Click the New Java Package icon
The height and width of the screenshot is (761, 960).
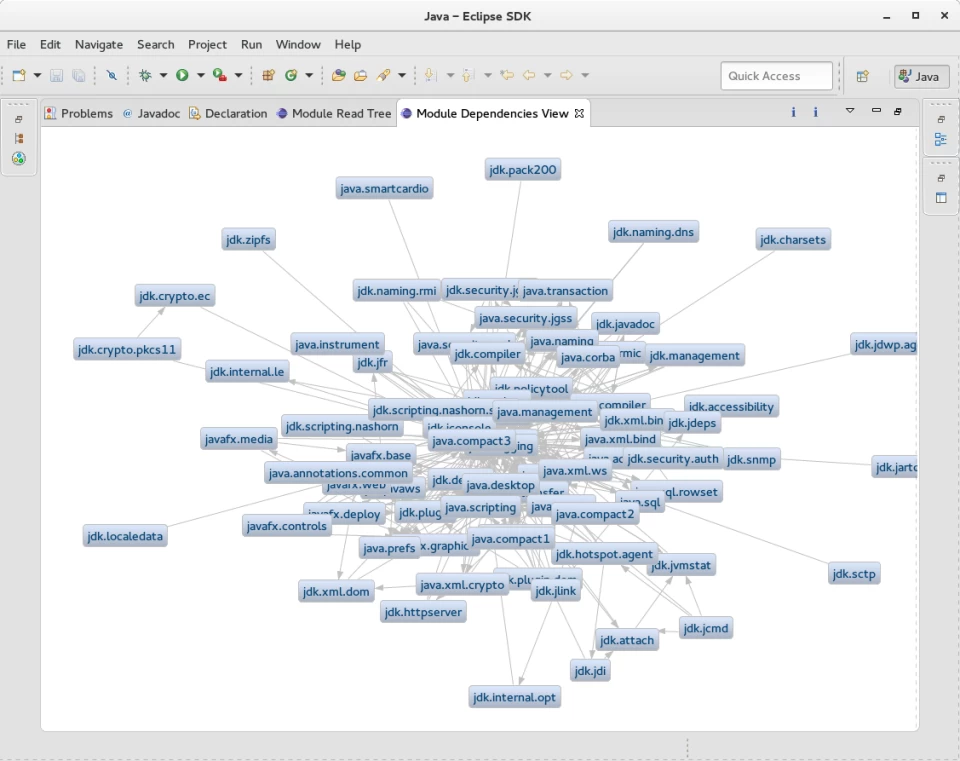tap(268, 75)
